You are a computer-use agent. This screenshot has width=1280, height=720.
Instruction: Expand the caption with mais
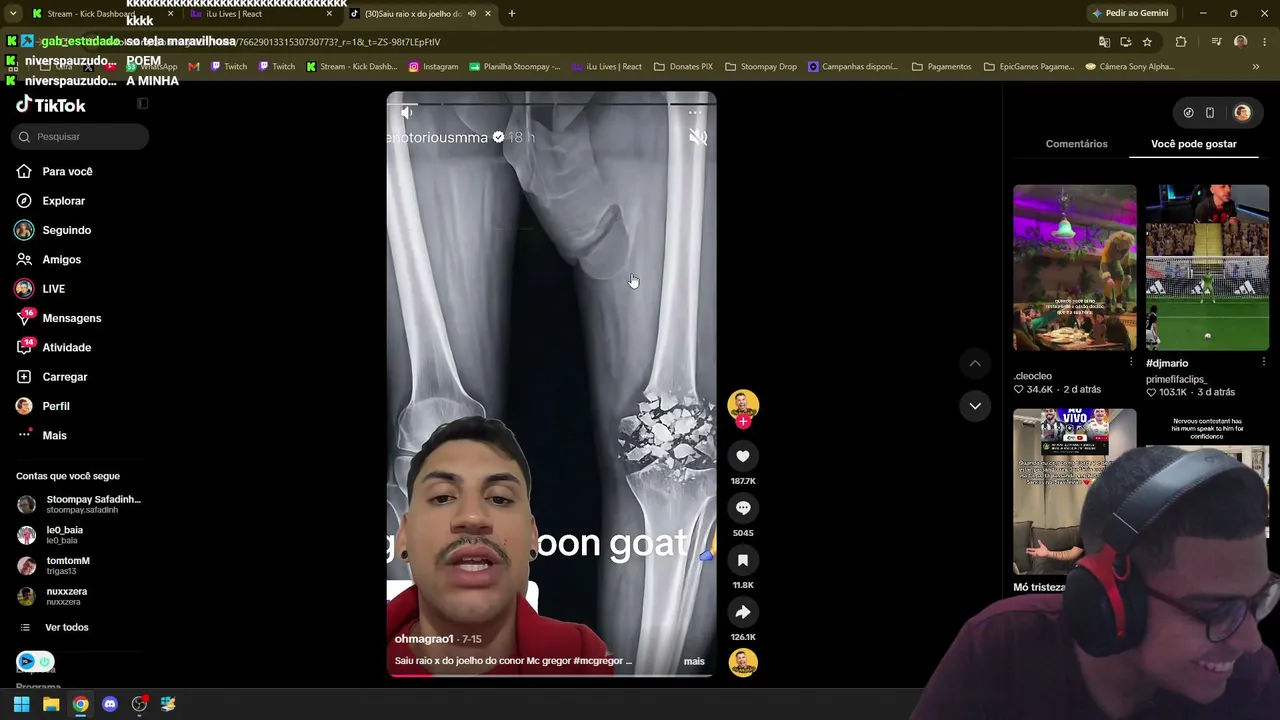point(694,661)
